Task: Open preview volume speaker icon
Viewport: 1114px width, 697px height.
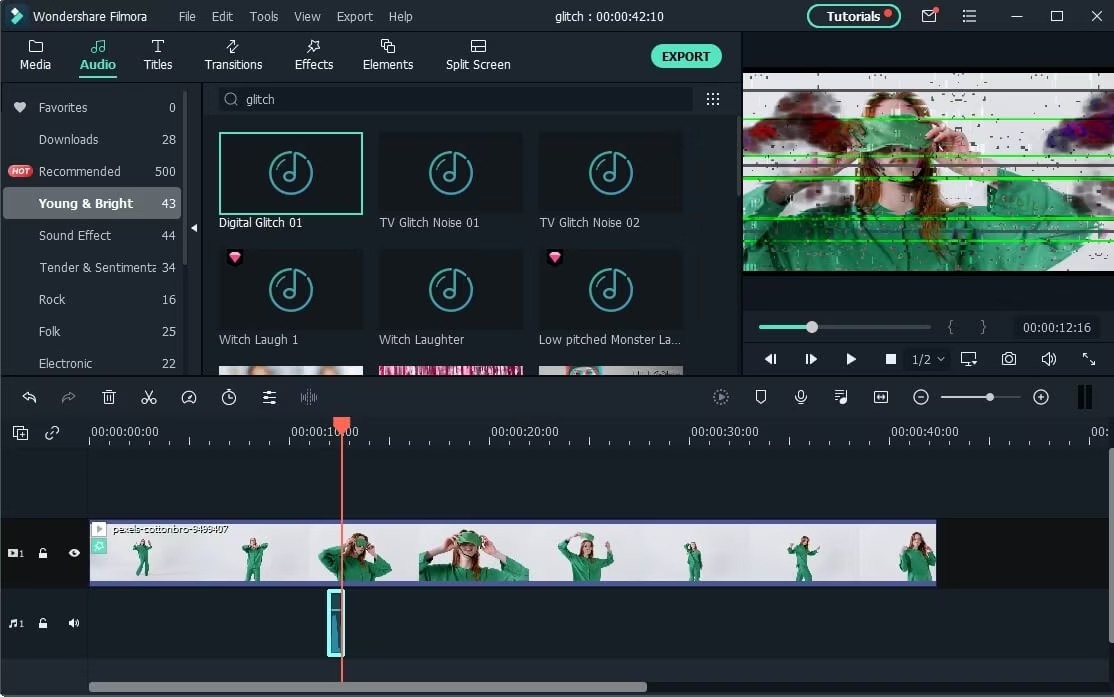Action: pyautogui.click(x=1049, y=359)
